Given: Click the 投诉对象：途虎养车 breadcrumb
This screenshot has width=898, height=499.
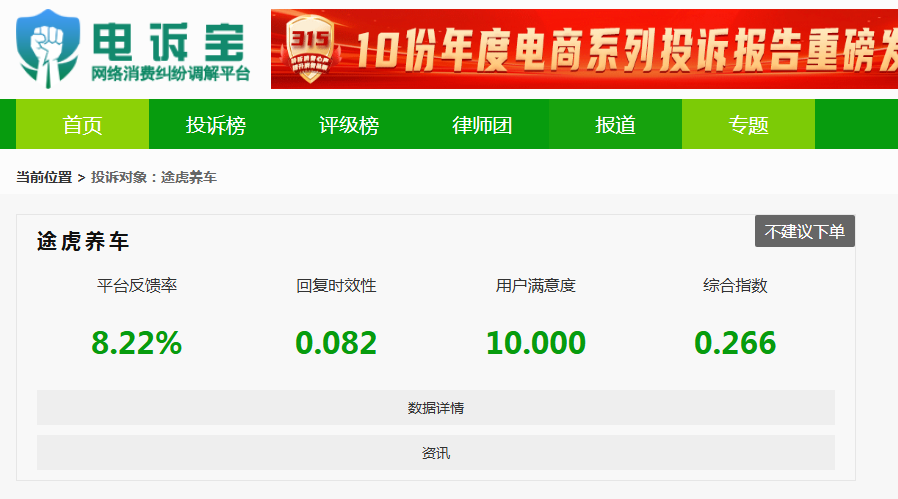Looking at the screenshot, I should 153,177.
